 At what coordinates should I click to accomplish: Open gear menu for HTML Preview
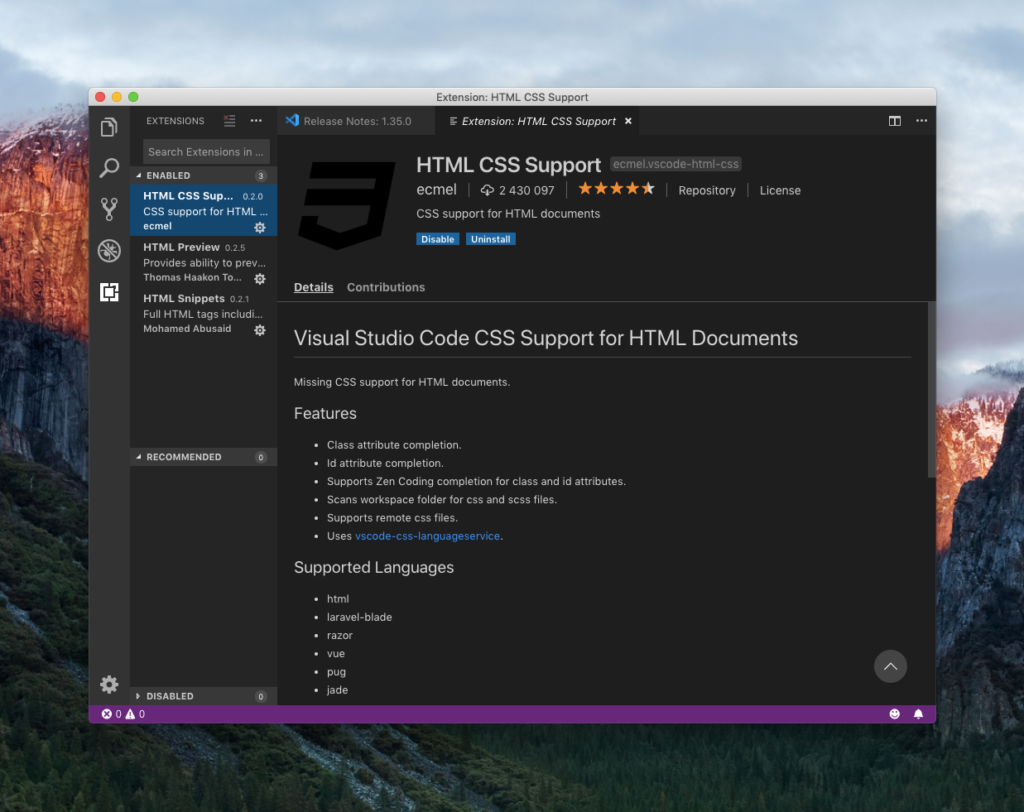pos(260,279)
